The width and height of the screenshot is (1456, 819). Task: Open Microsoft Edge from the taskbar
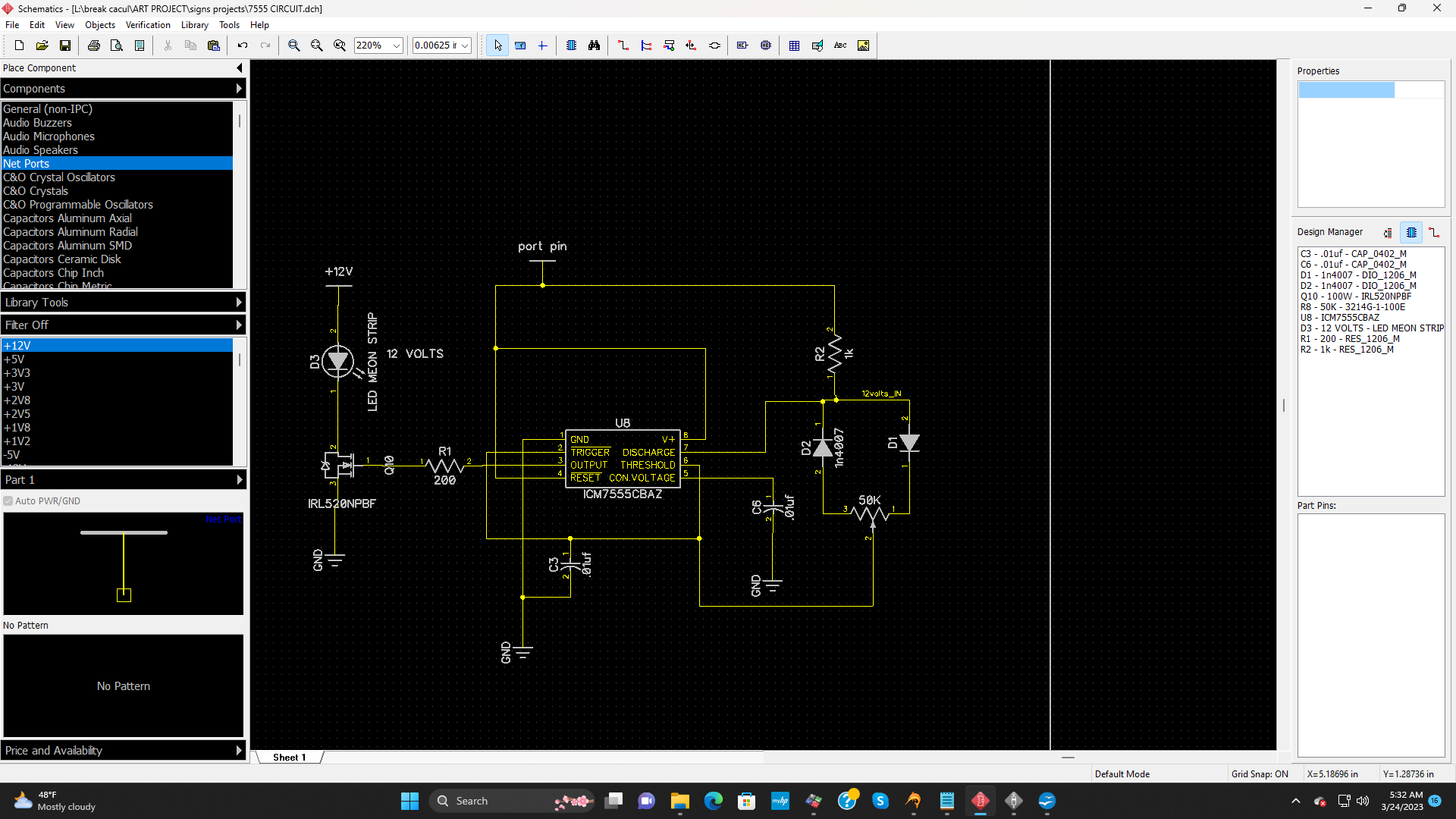(x=713, y=801)
